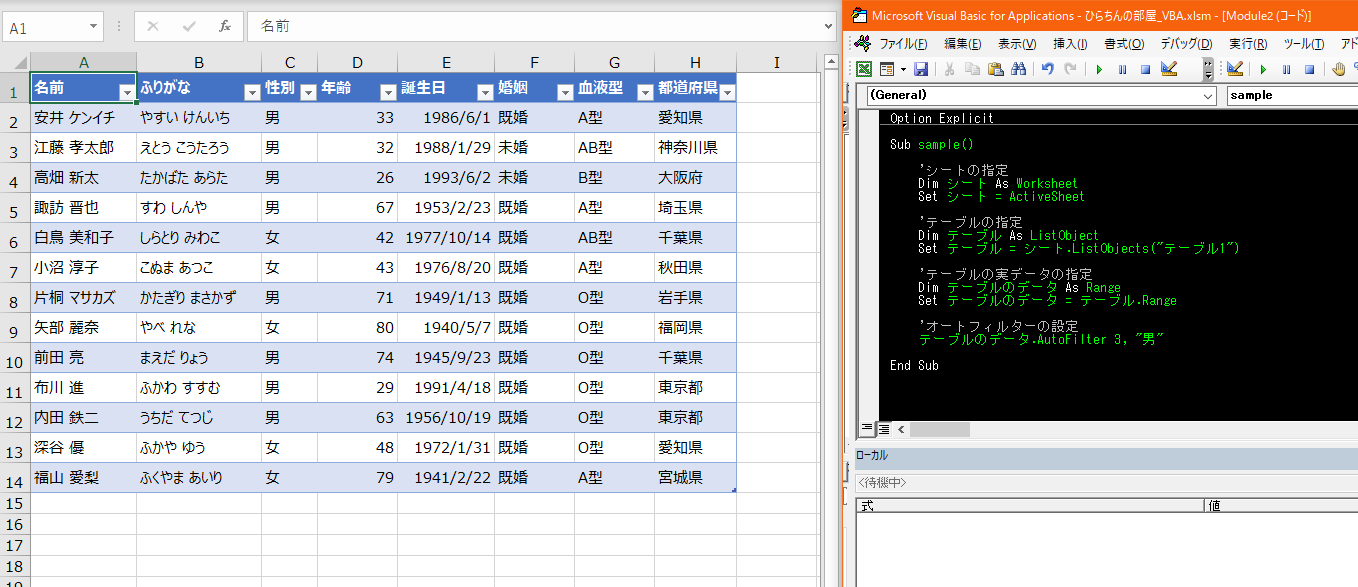This screenshot has height=587, width=1358.
Task: Select the cell containing 白鳥 美和子
Action: (84, 238)
